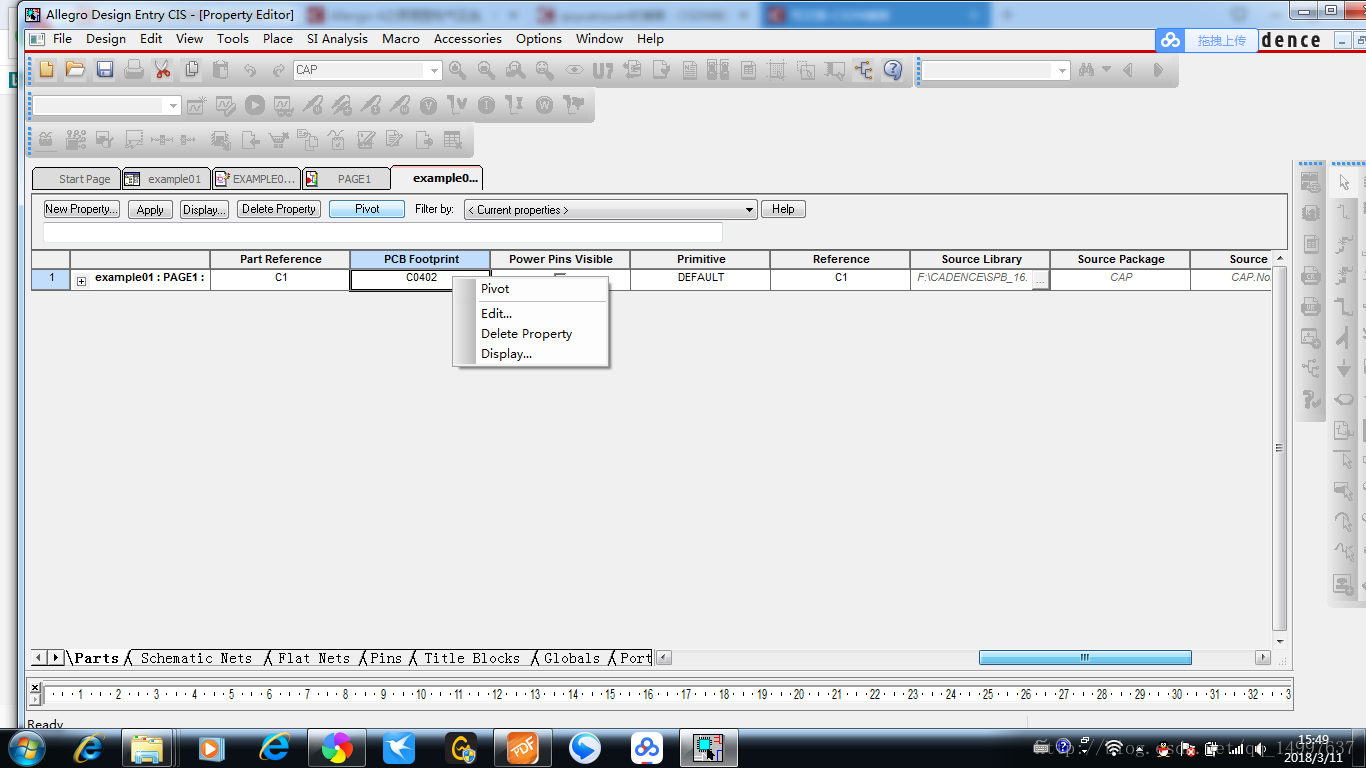Click the vertical scrollbar of property grid
Viewport: 1366px width, 768px height.
click(x=1280, y=449)
